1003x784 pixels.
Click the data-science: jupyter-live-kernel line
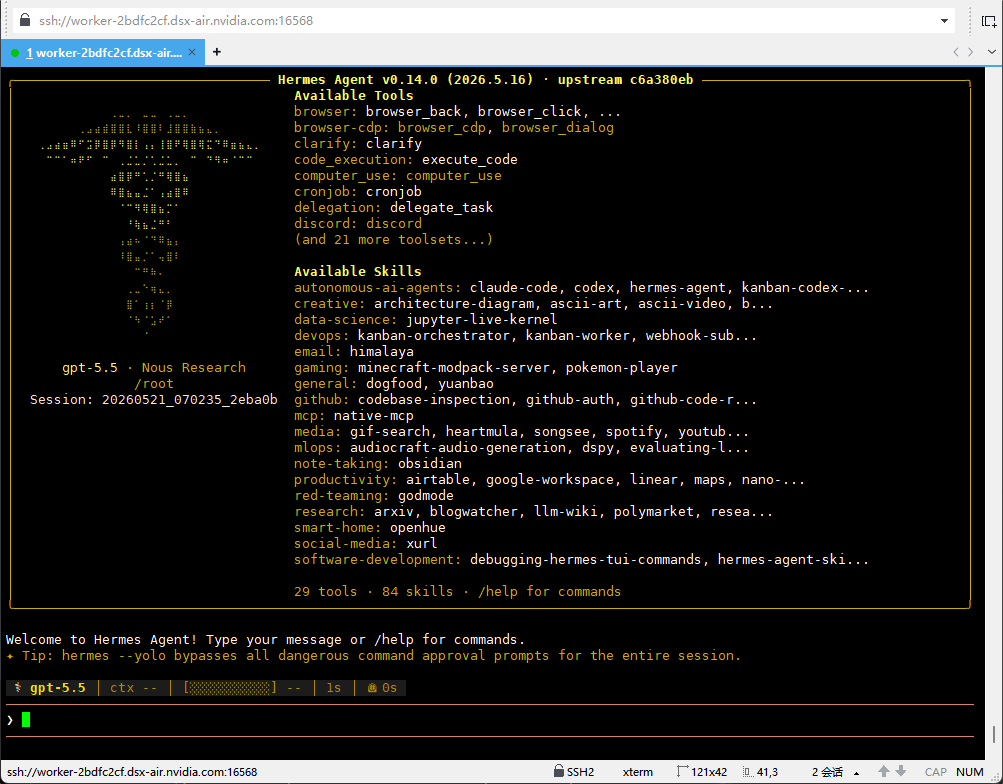[x=425, y=319]
